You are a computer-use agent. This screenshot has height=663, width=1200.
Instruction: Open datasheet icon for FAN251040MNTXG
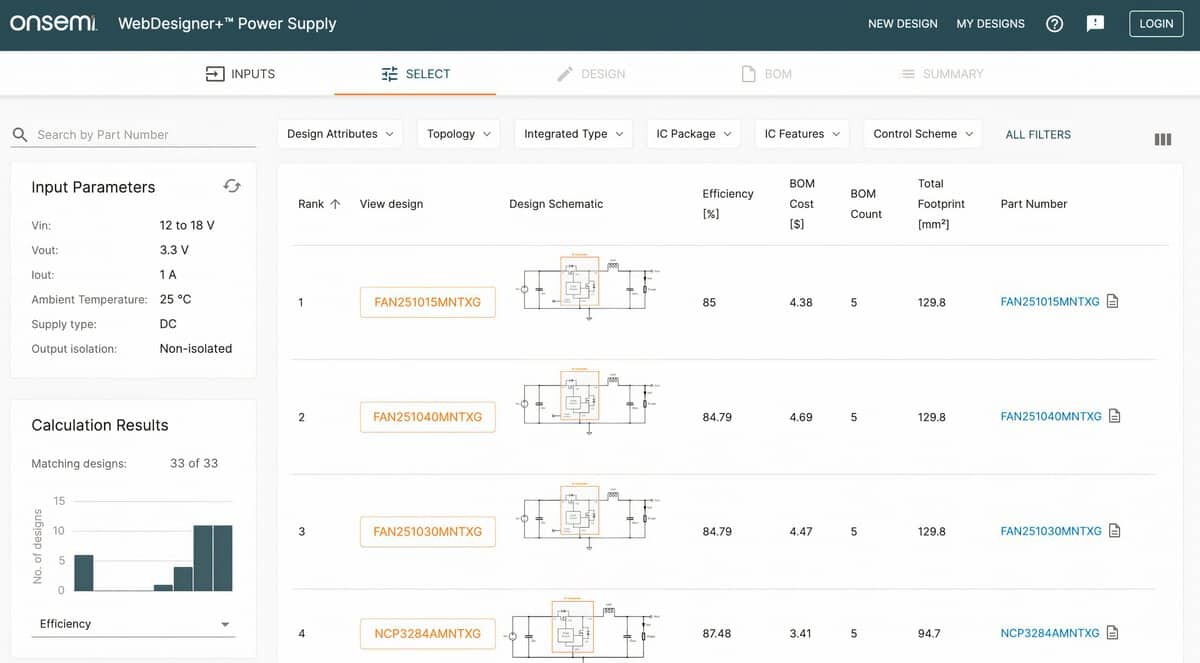click(1115, 416)
